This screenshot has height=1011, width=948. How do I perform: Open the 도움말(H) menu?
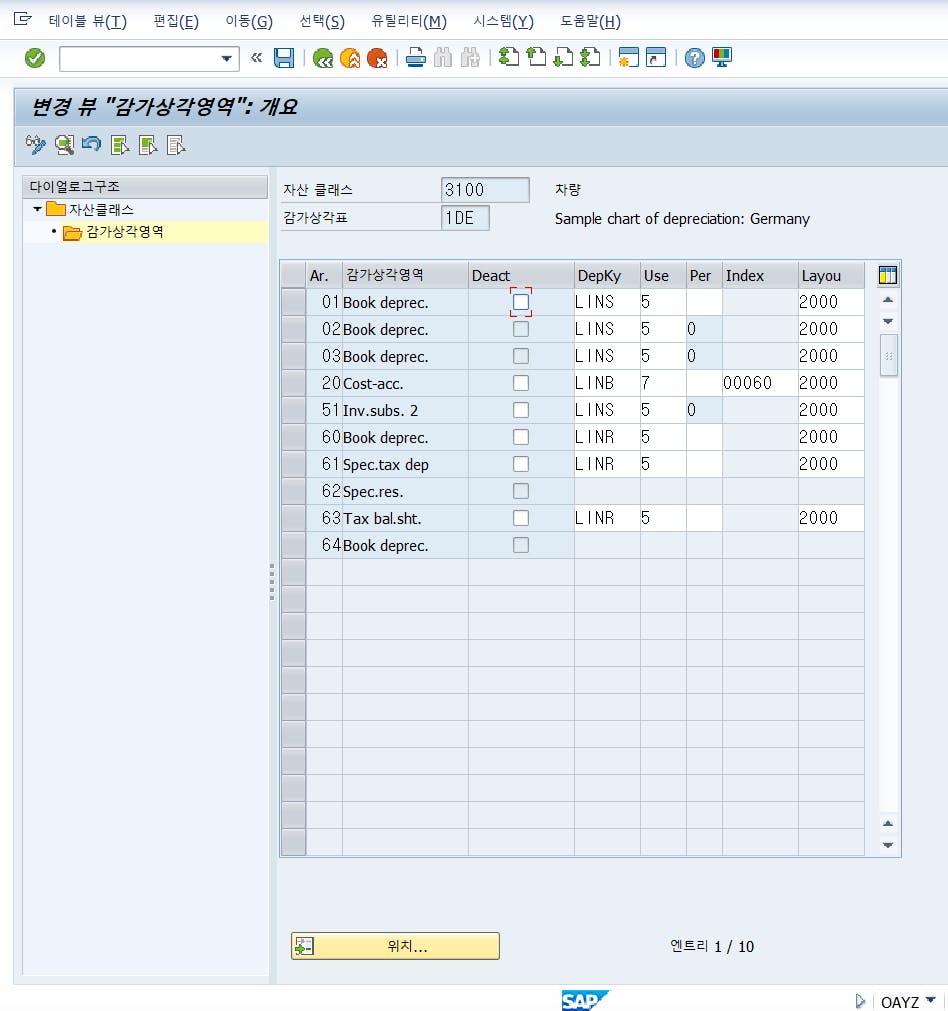(x=590, y=21)
